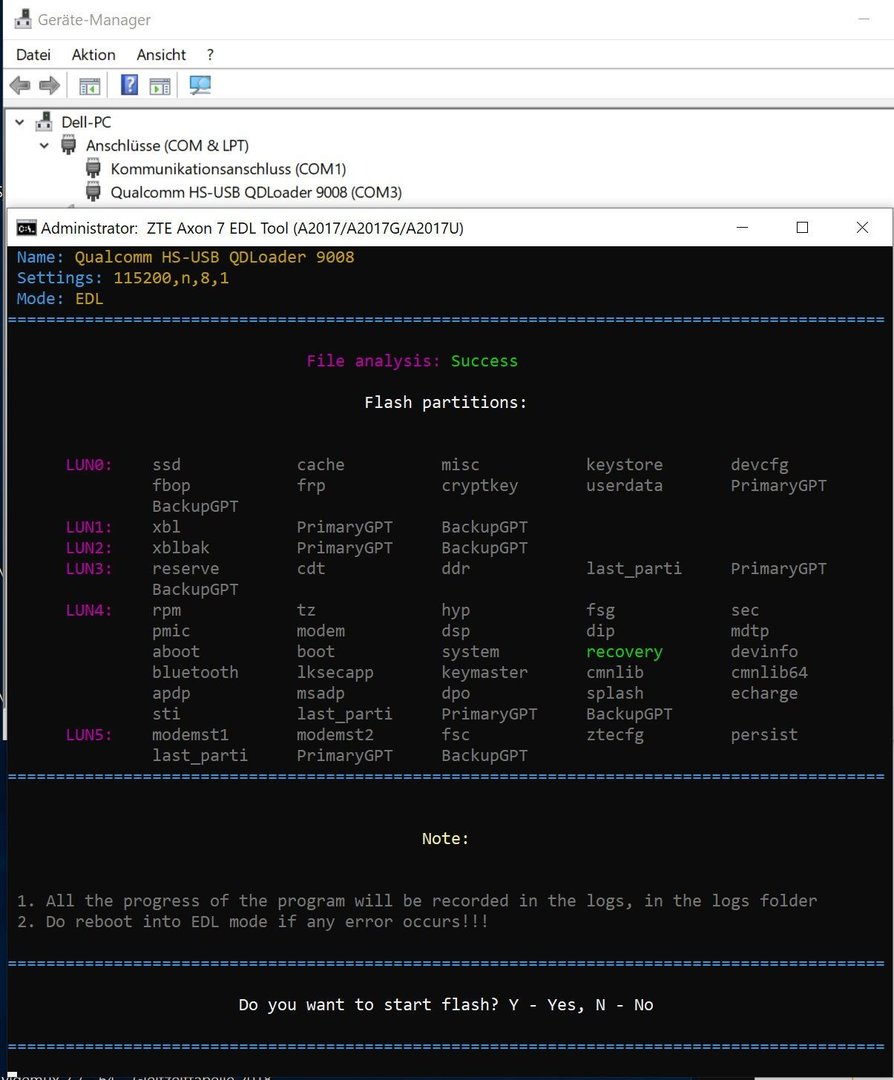Click the 'system' partition name
Screen dimensions: 894x1080
pos(470,652)
